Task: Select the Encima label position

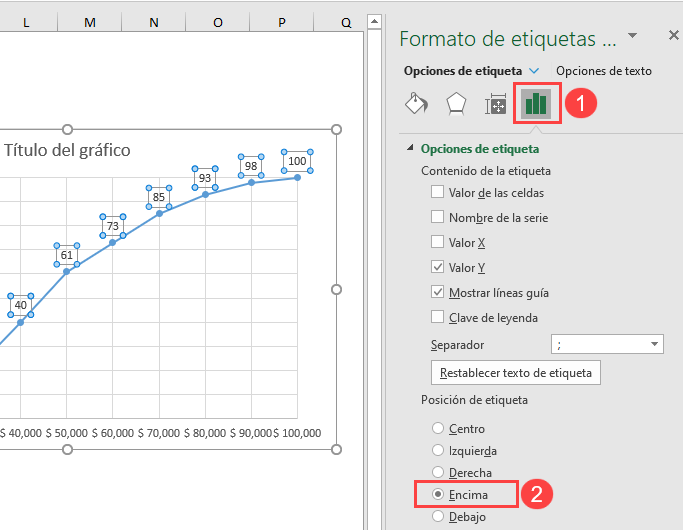Action: click(x=438, y=494)
